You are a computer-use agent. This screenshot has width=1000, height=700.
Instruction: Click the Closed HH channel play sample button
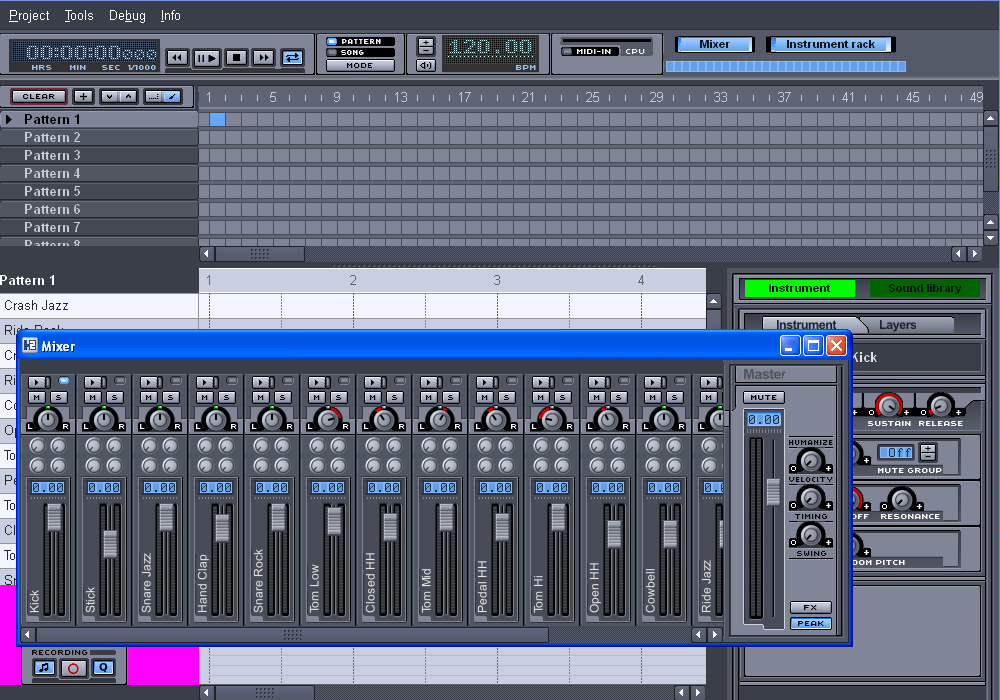[374, 382]
